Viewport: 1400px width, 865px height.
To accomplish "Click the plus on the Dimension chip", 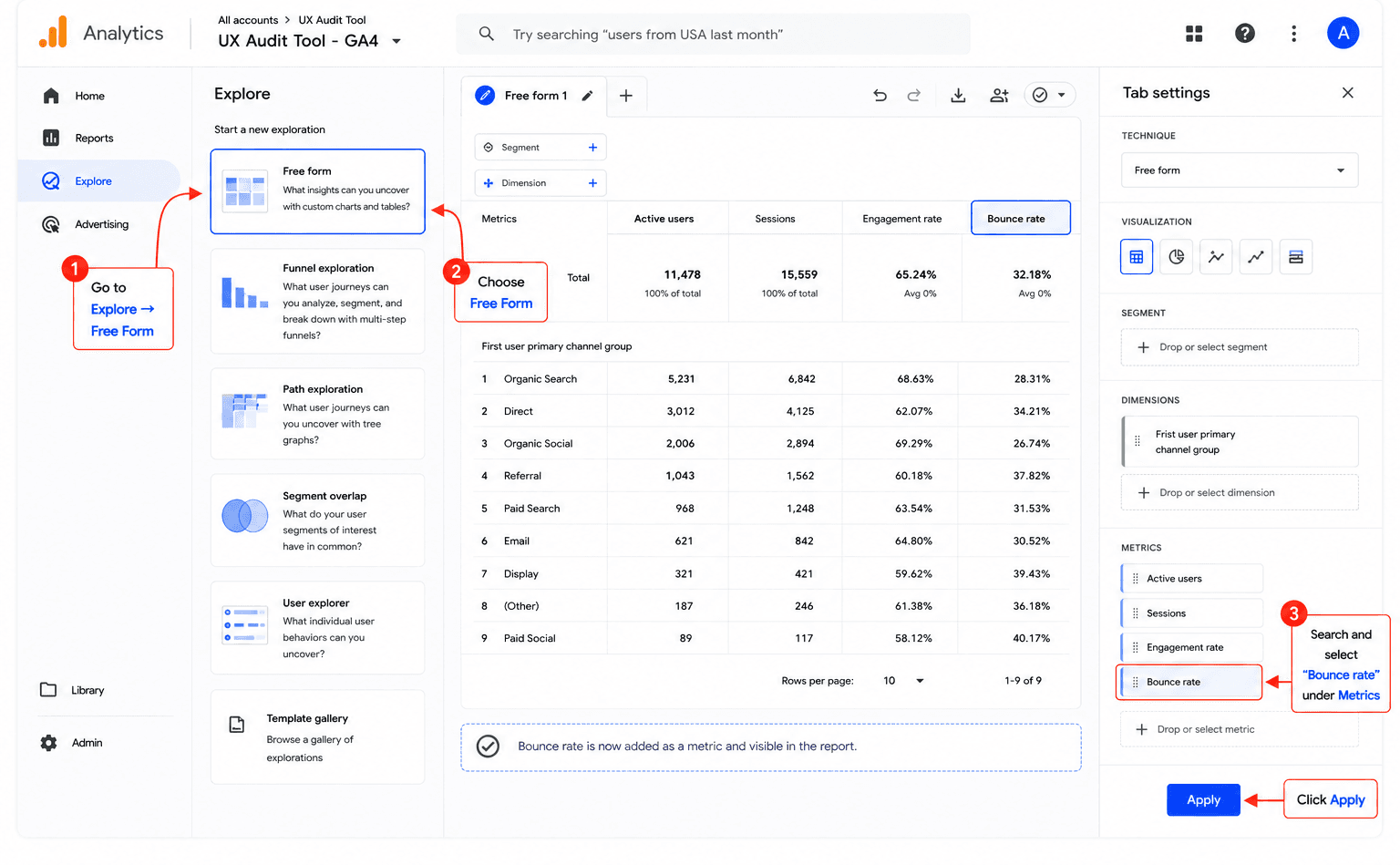I will [592, 183].
